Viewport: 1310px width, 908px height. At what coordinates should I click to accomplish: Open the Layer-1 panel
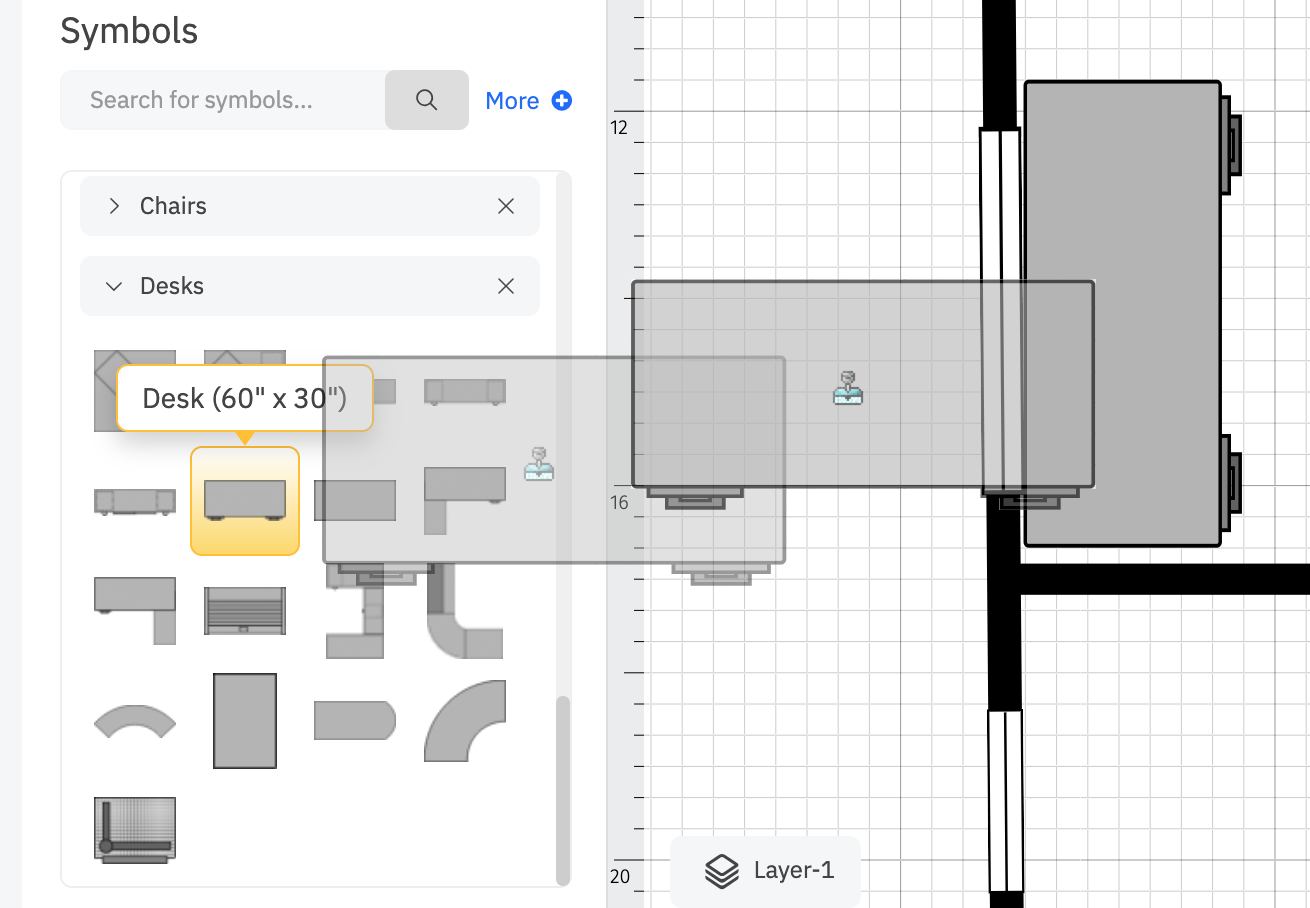click(x=765, y=871)
